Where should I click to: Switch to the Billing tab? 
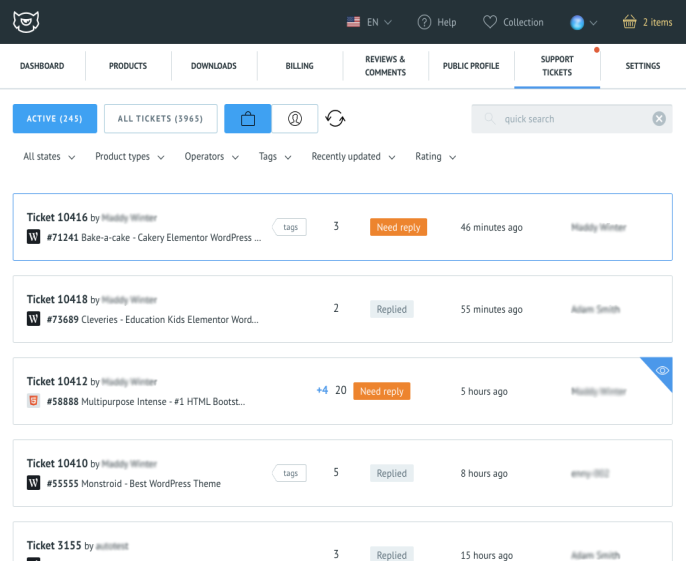299,66
